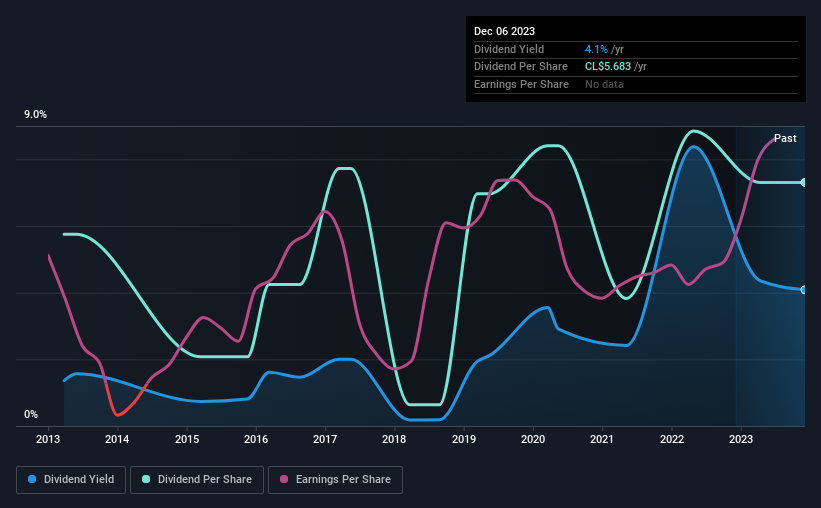This screenshot has height=508, width=821.
Task: Click the 2017 x-axis label
Action: click(x=325, y=439)
